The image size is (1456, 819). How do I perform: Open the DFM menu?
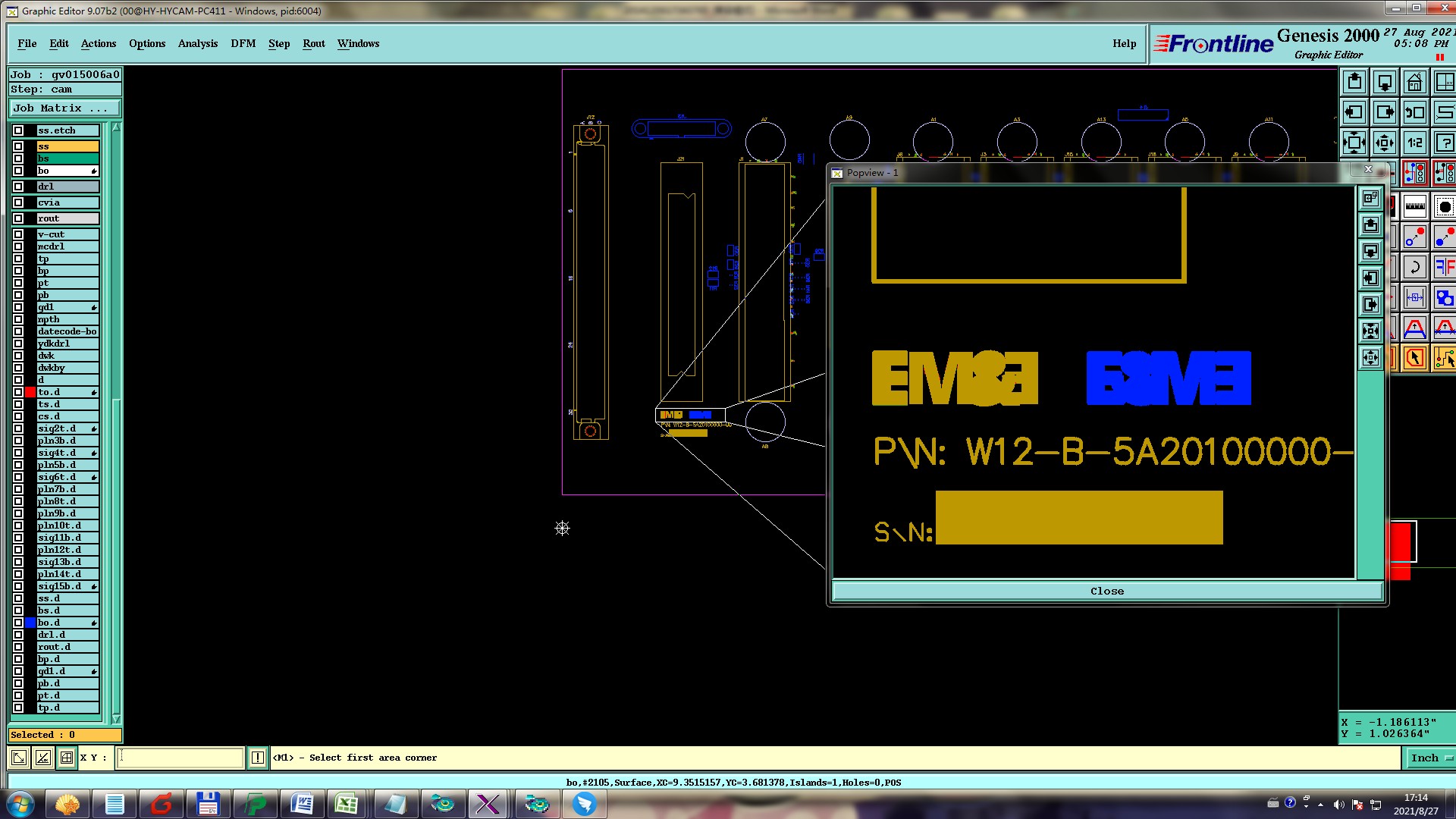coord(243,43)
